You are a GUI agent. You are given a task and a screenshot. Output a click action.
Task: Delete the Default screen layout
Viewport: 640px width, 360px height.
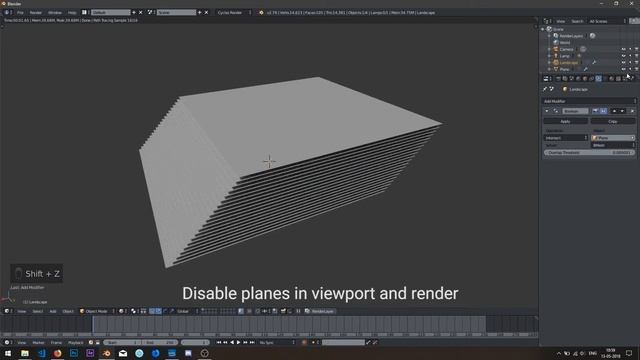pyautogui.click(x=141, y=13)
